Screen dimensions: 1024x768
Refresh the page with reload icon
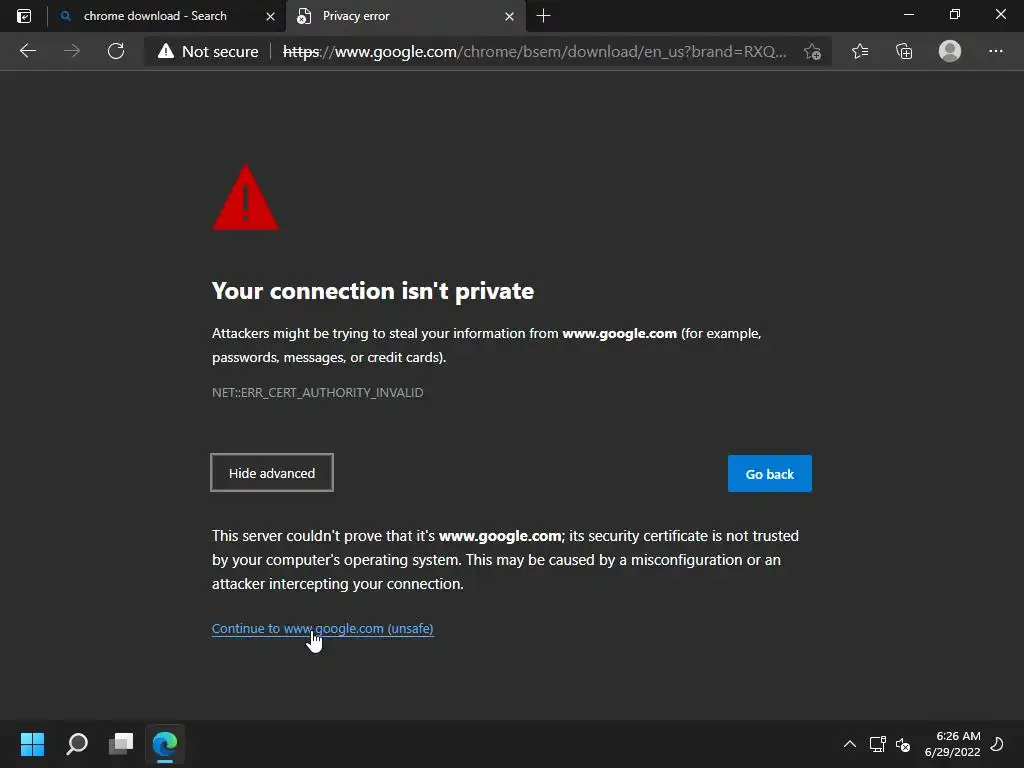click(116, 51)
